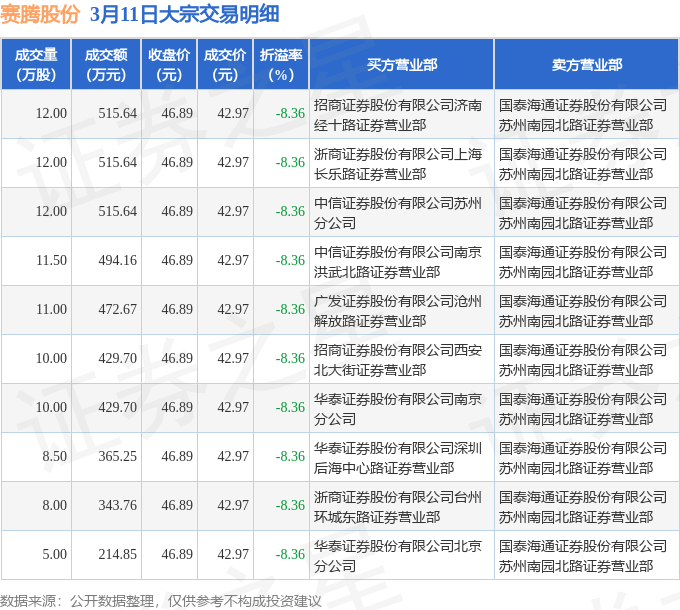Click the 赛腾股份 stock name in the title
This screenshot has width=680, height=610.
tap(40, 14)
